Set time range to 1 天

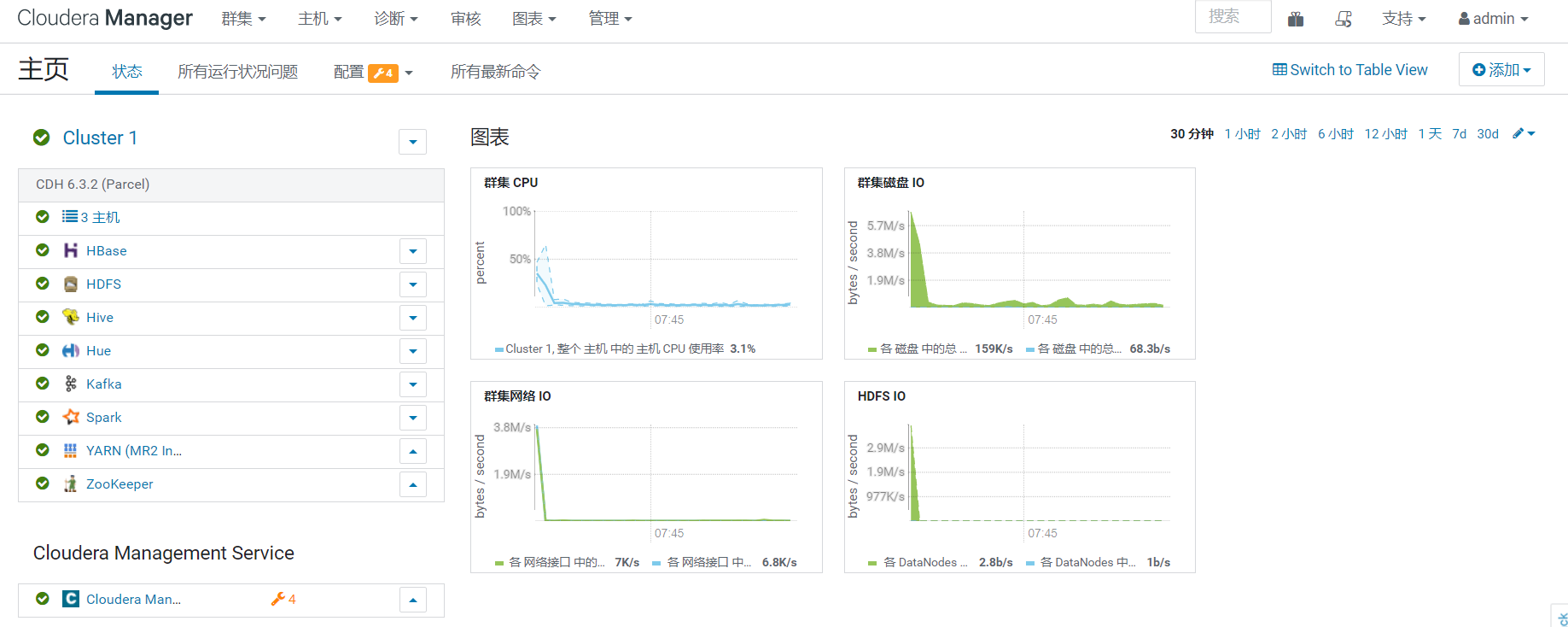click(x=1430, y=133)
